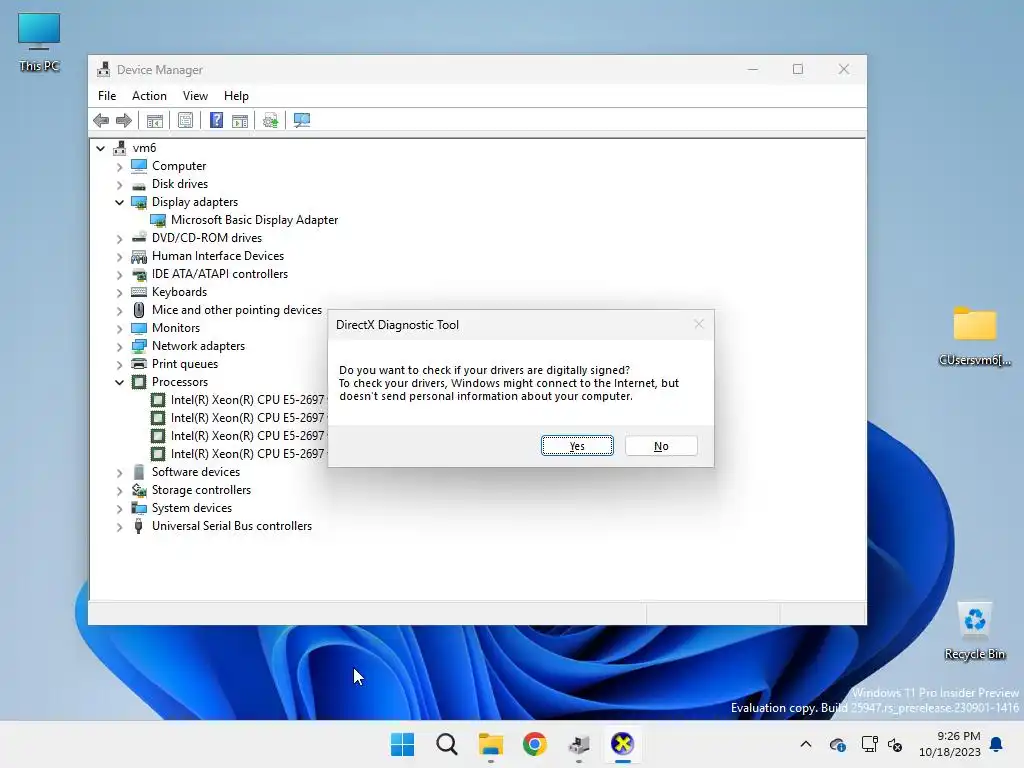Click the Forward arrow in Device Manager toolbar
Viewport: 1024px width, 768px height.
(123, 120)
